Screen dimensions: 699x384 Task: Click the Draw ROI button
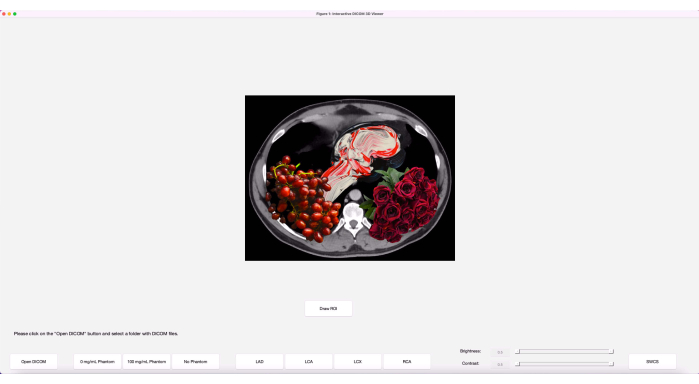point(329,309)
